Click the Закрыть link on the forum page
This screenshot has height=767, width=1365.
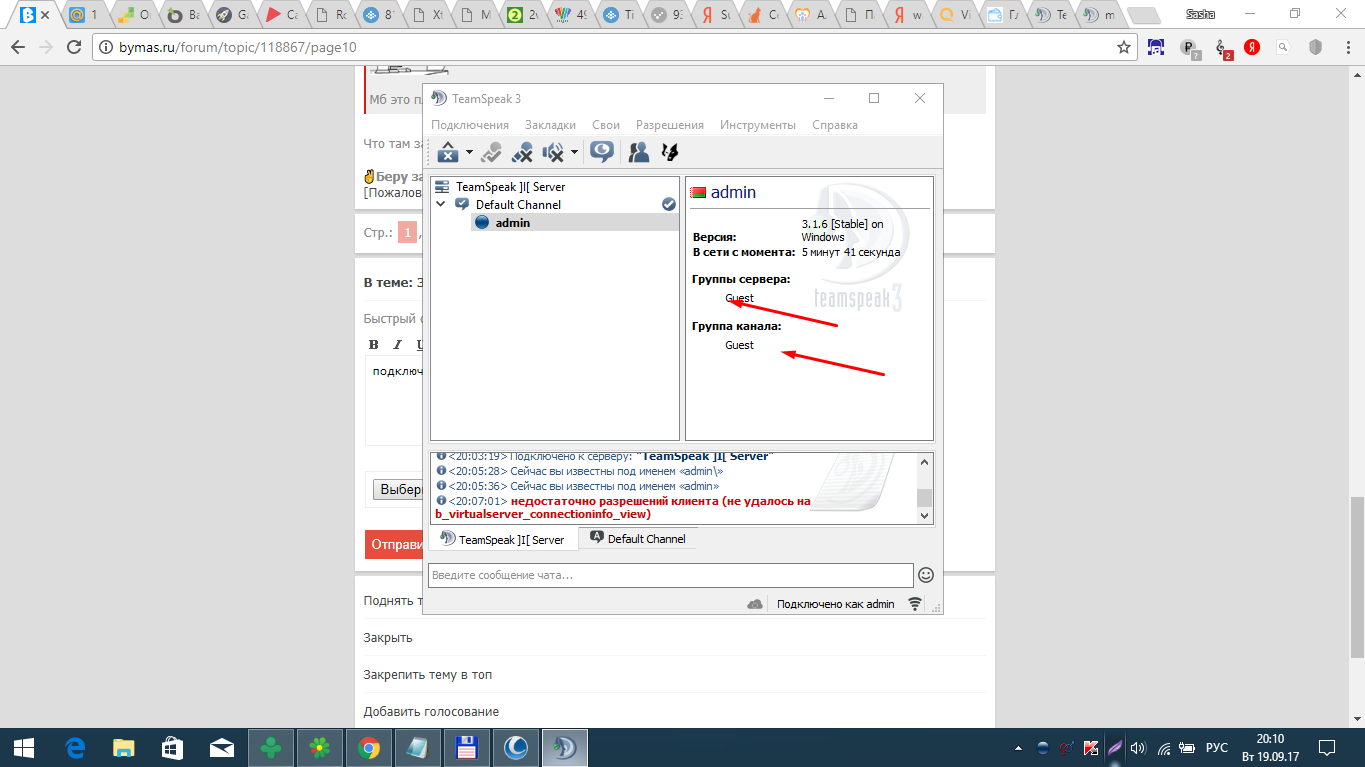point(388,638)
